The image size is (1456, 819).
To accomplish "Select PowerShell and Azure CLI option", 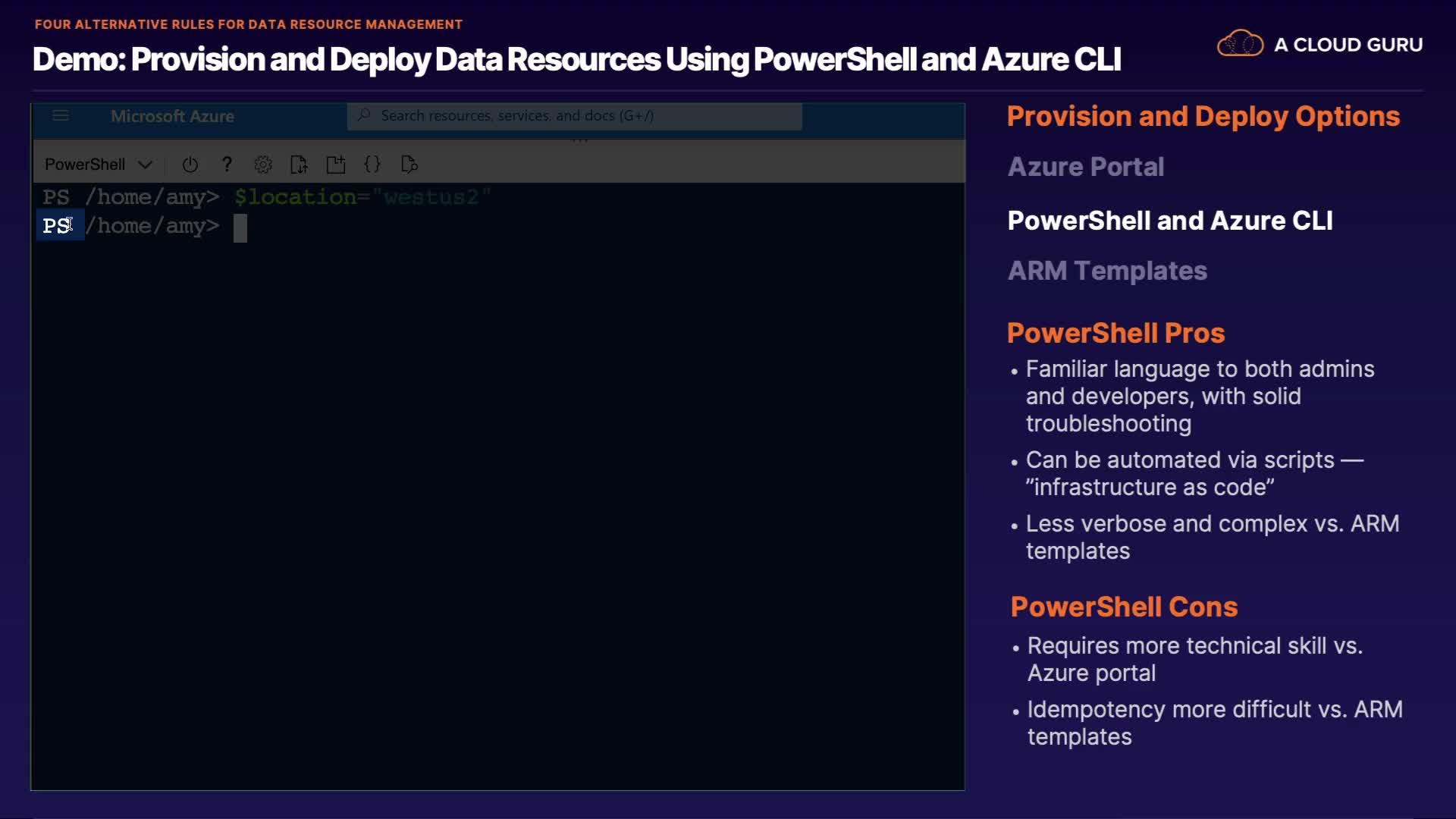I will (x=1169, y=221).
